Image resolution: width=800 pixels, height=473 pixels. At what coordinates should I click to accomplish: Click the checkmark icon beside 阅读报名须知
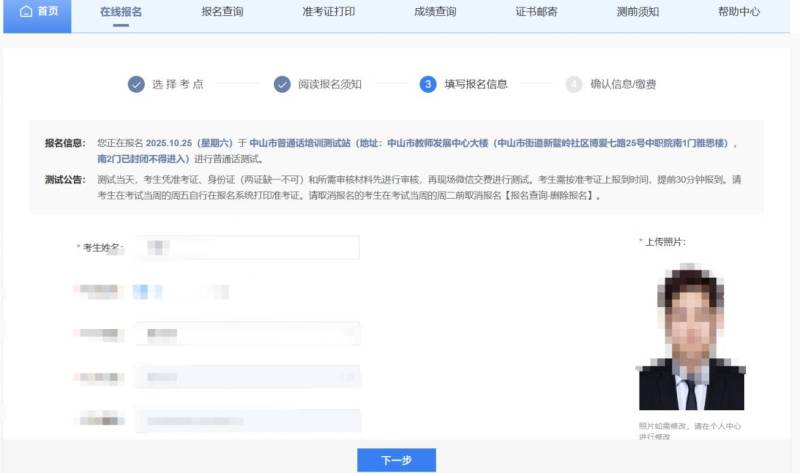(x=281, y=85)
